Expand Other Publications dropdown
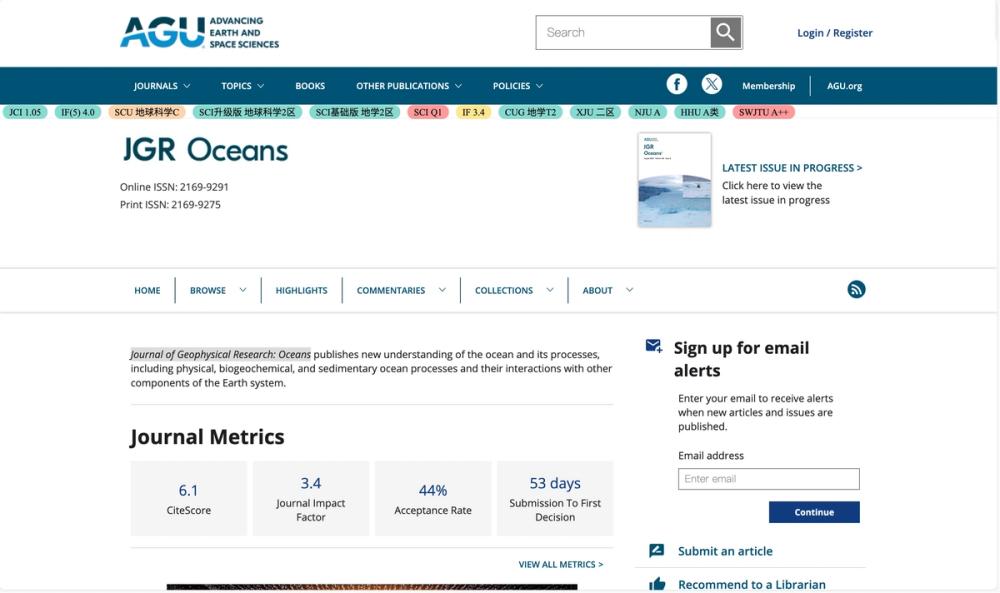Image resolution: width=1000 pixels, height=593 pixels. 409,85
